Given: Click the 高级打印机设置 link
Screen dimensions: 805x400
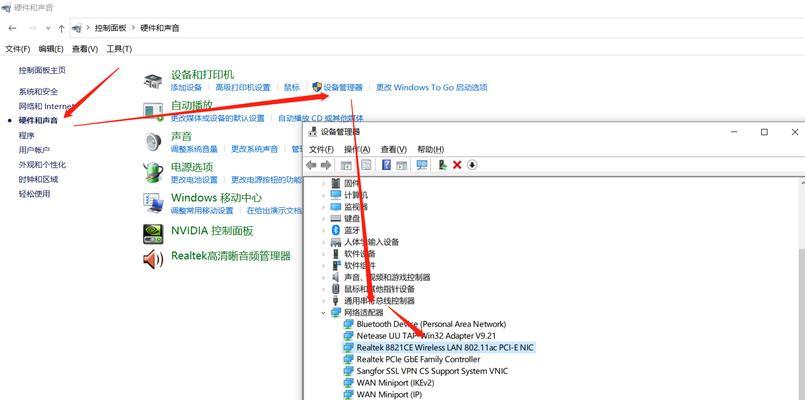Looking at the screenshot, I should coord(243,87).
